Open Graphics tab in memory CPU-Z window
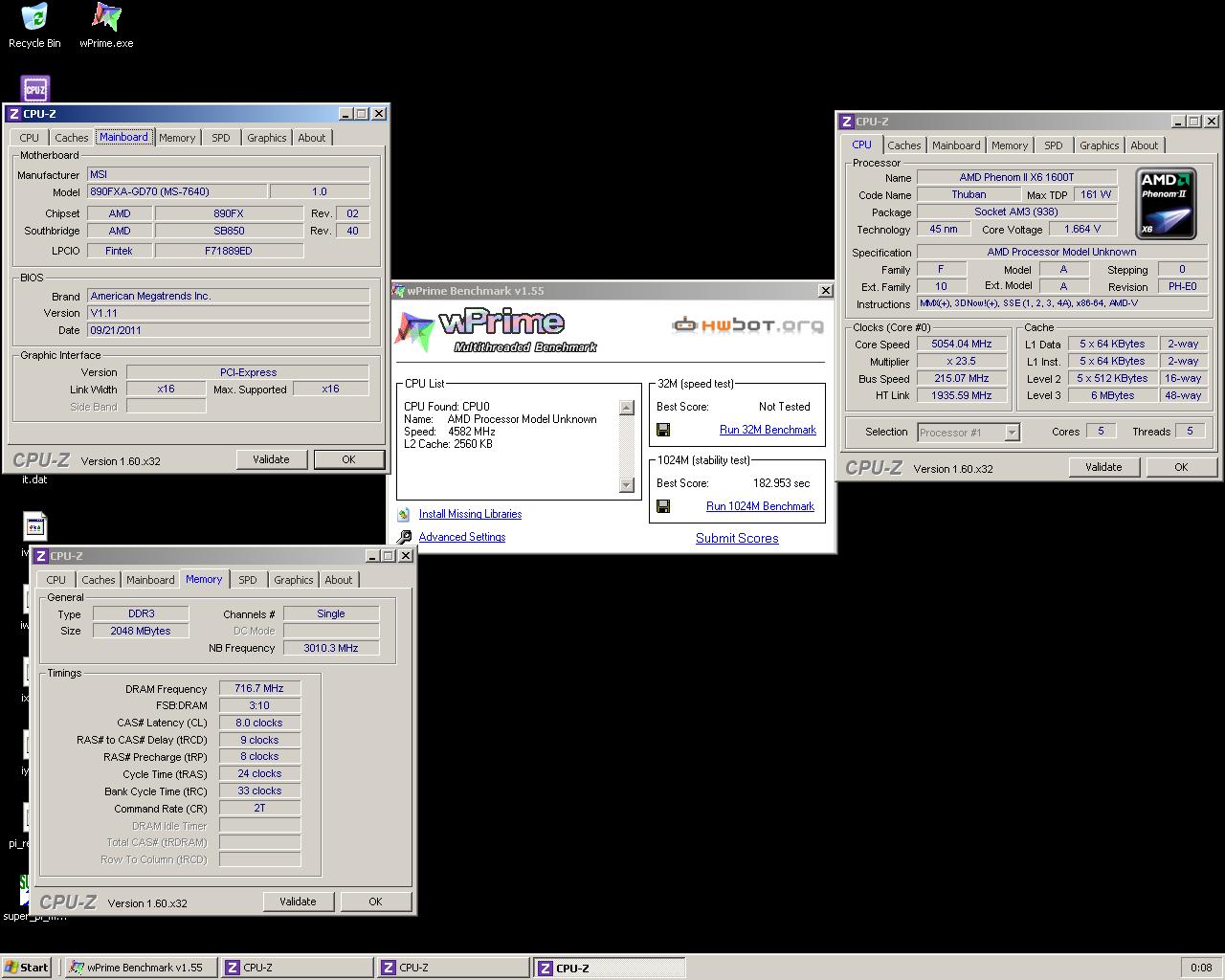 pos(294,580)
